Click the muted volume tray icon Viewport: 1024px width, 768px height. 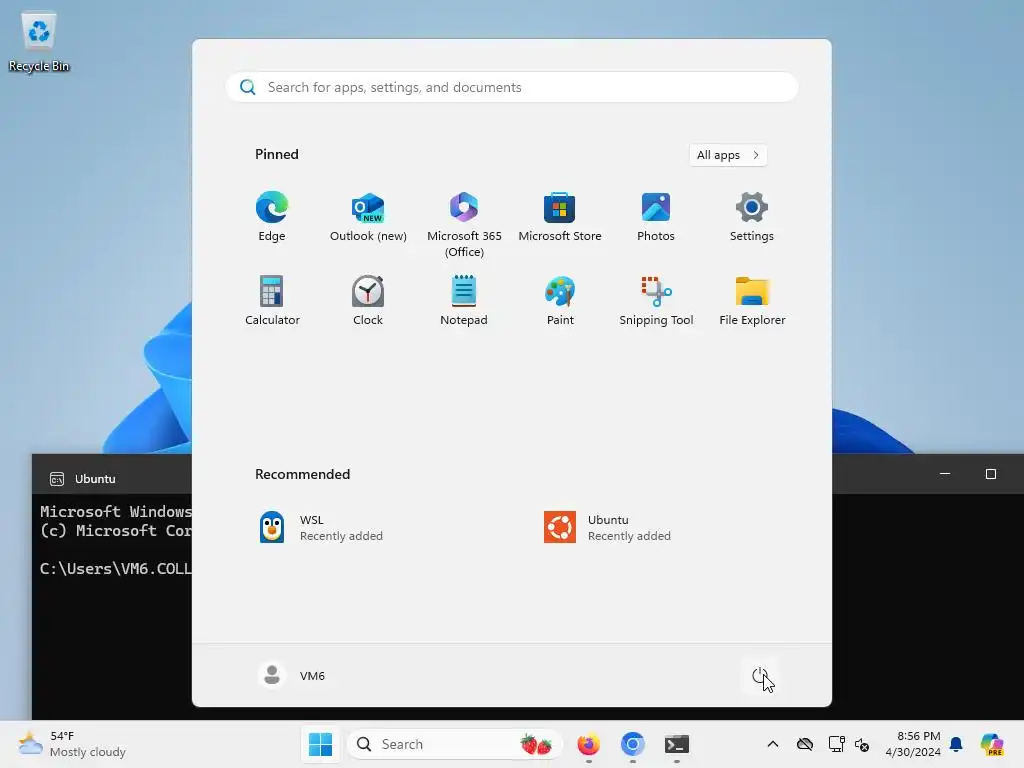(x=861, y=744)
